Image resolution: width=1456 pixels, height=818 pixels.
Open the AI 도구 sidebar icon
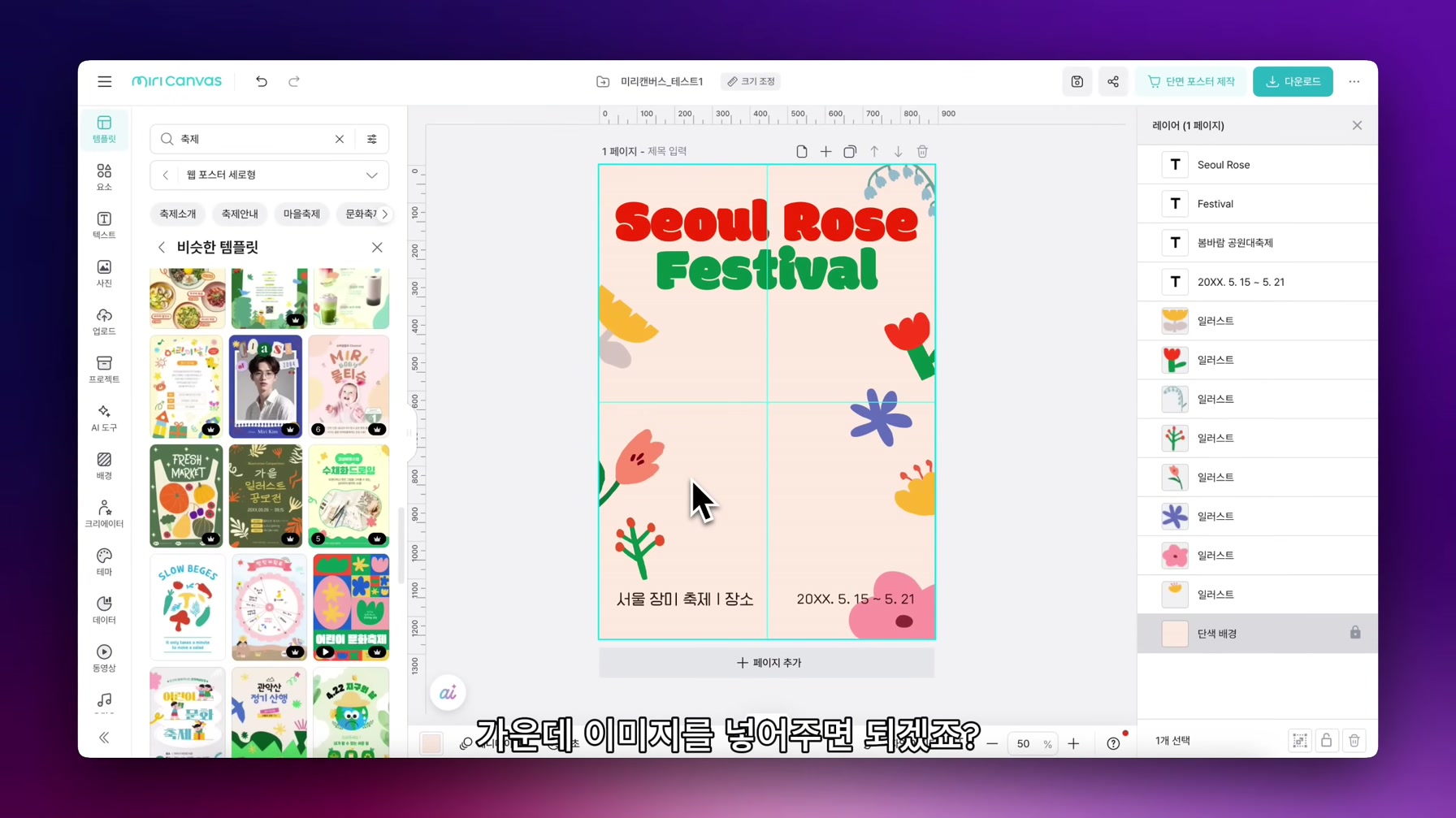tap(104, 418)
